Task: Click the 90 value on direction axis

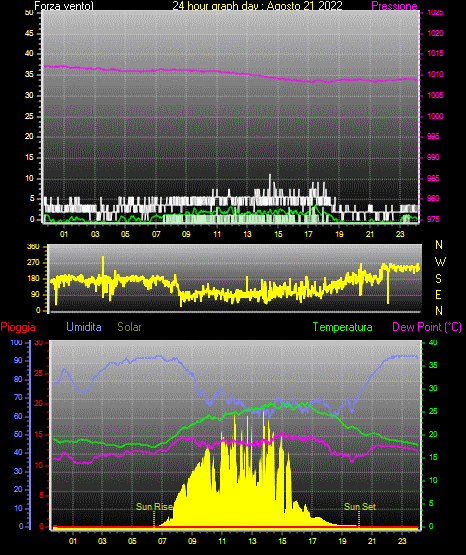Action: pos(35,294)
